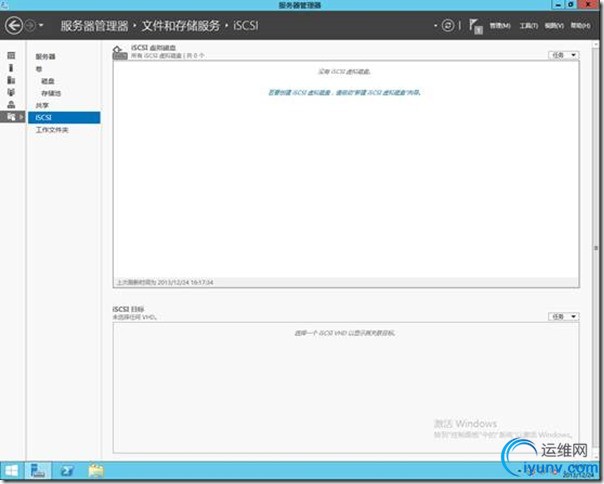Screen dimensions: 604x484
Task: Open the 视图(V) menu
Action: coord(554,25)
